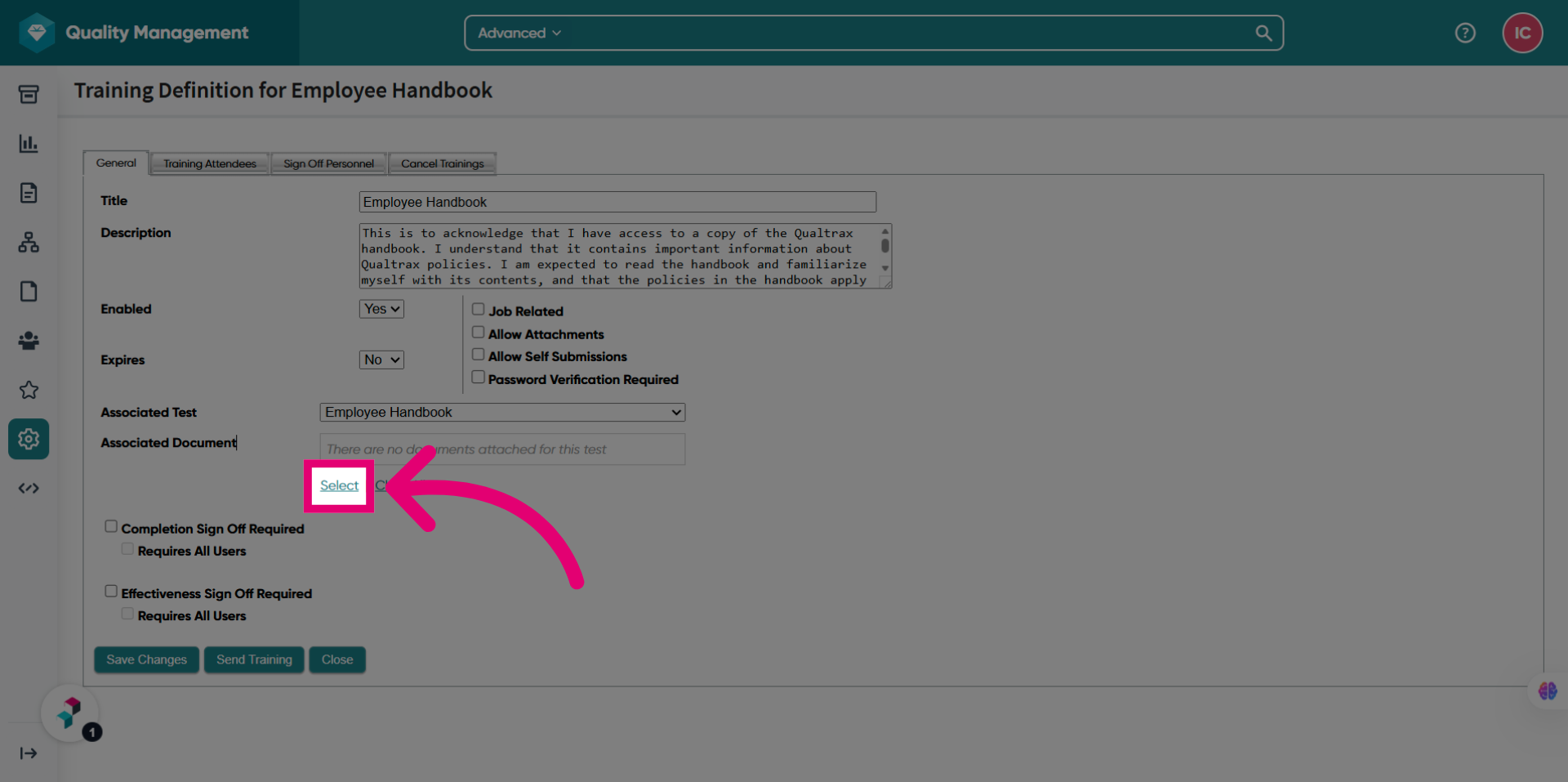
Task: Click the Description scrollbar up arrow
Action: pos(885,231)
